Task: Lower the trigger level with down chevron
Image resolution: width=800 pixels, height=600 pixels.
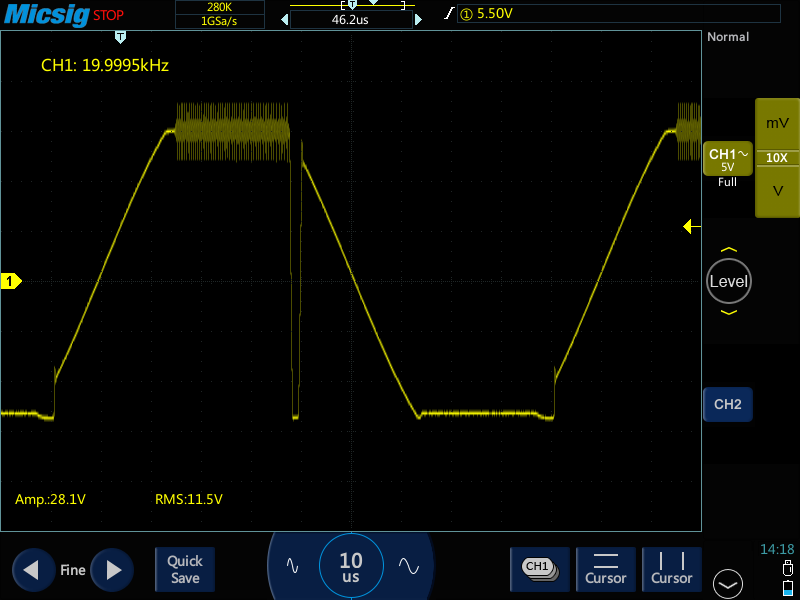Action: (729, 312)
